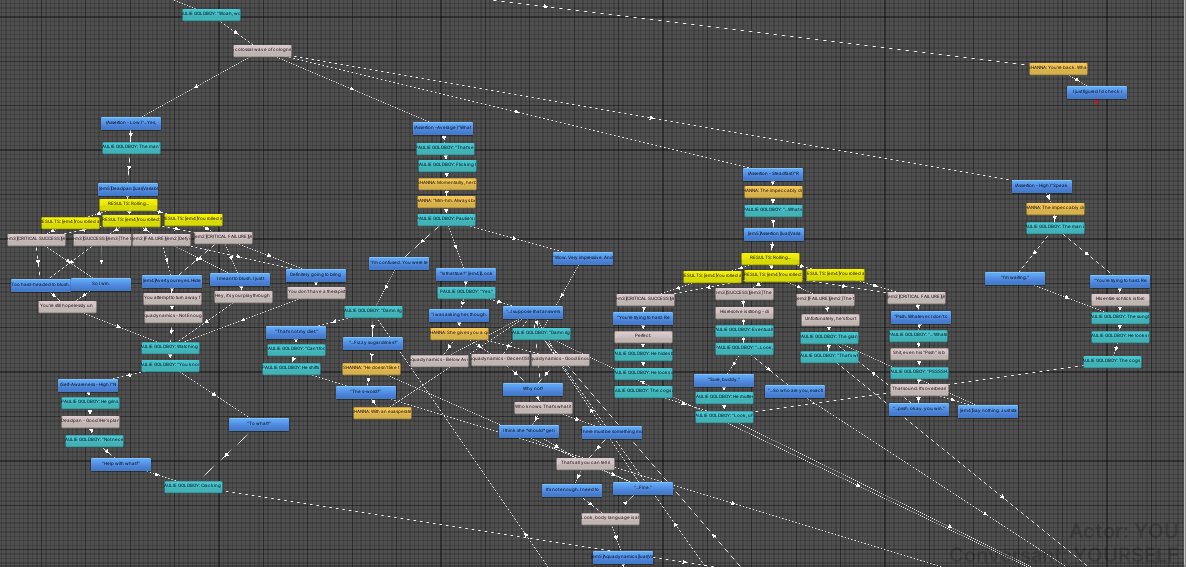Click the 'I just figured I'd check' node
The height and width of the screenshot is (567, 1186).
point(1096,93)
